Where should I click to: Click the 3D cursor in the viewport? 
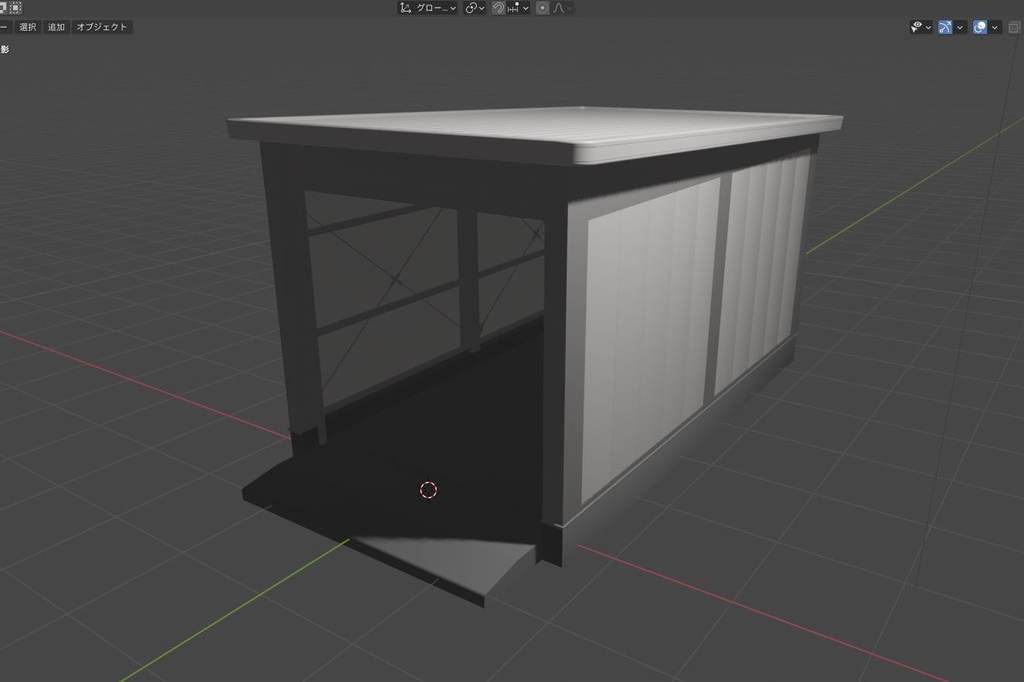(x=428, y=490)
